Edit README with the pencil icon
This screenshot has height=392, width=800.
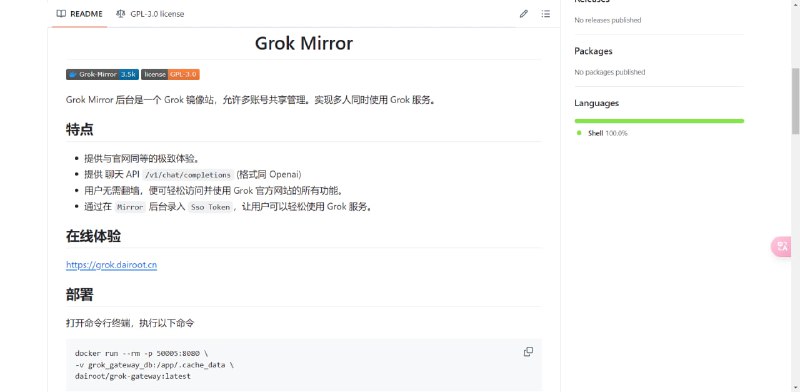(x=523, y=14)
